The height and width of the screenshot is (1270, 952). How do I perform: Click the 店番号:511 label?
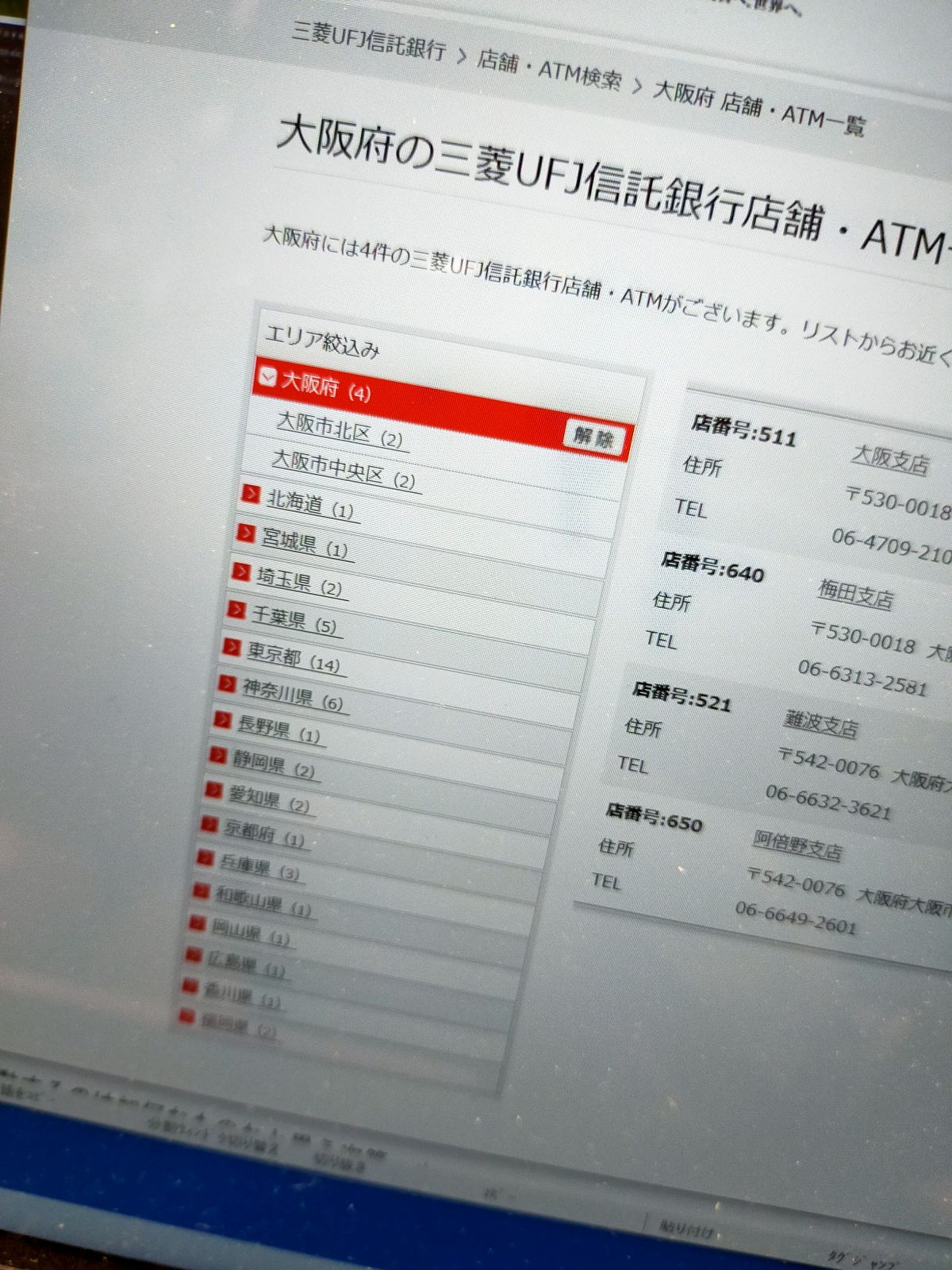pos(743,432)
